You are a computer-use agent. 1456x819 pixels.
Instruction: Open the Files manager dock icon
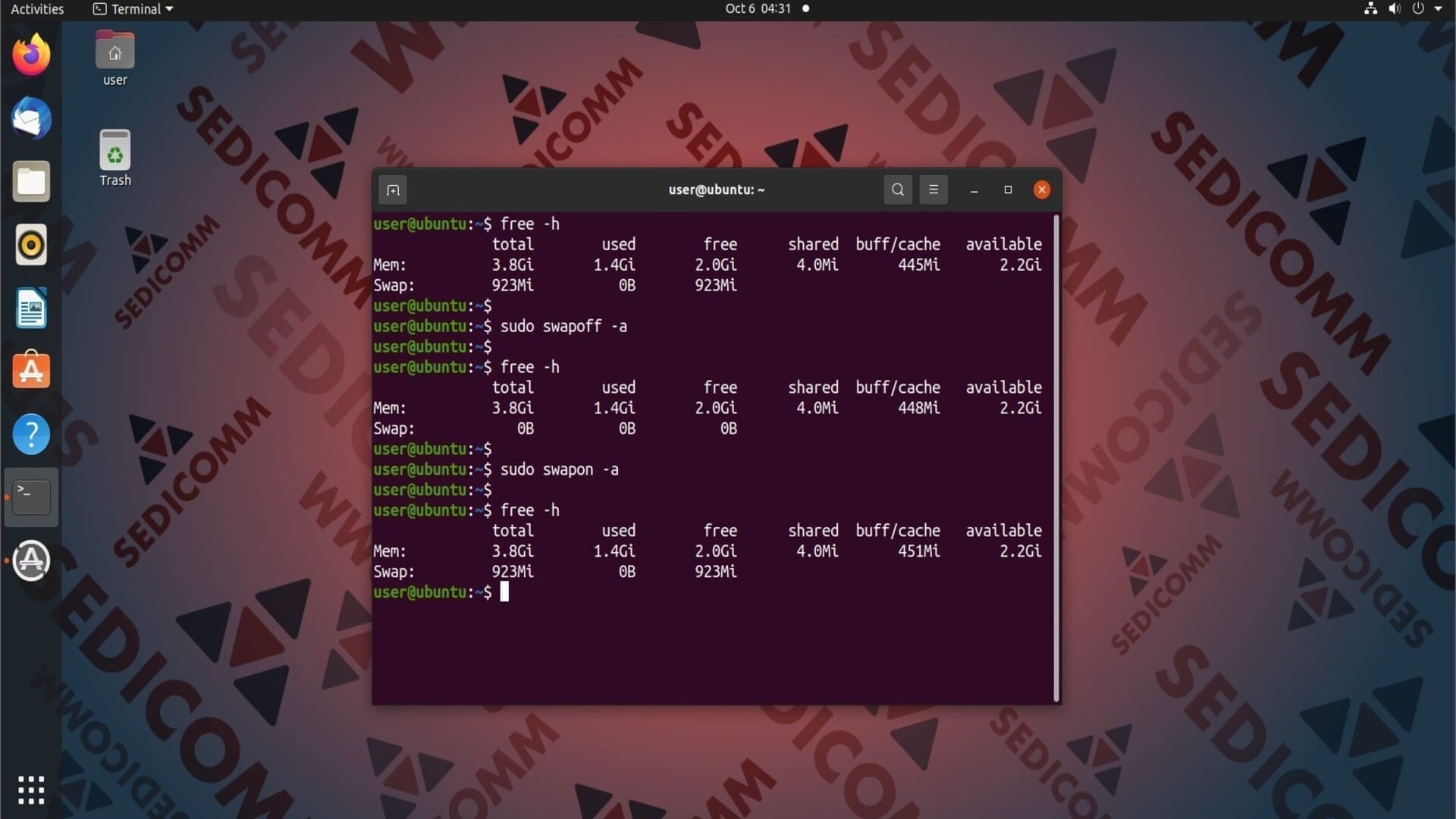coord(31,181)
